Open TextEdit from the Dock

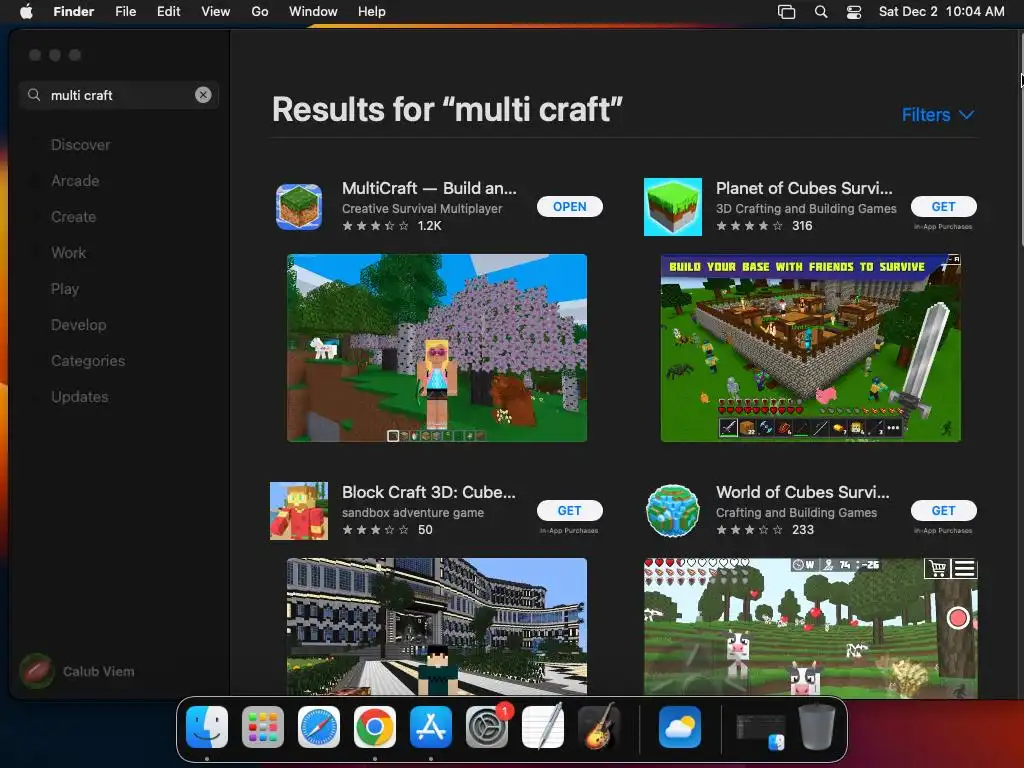tap(543, 727)
